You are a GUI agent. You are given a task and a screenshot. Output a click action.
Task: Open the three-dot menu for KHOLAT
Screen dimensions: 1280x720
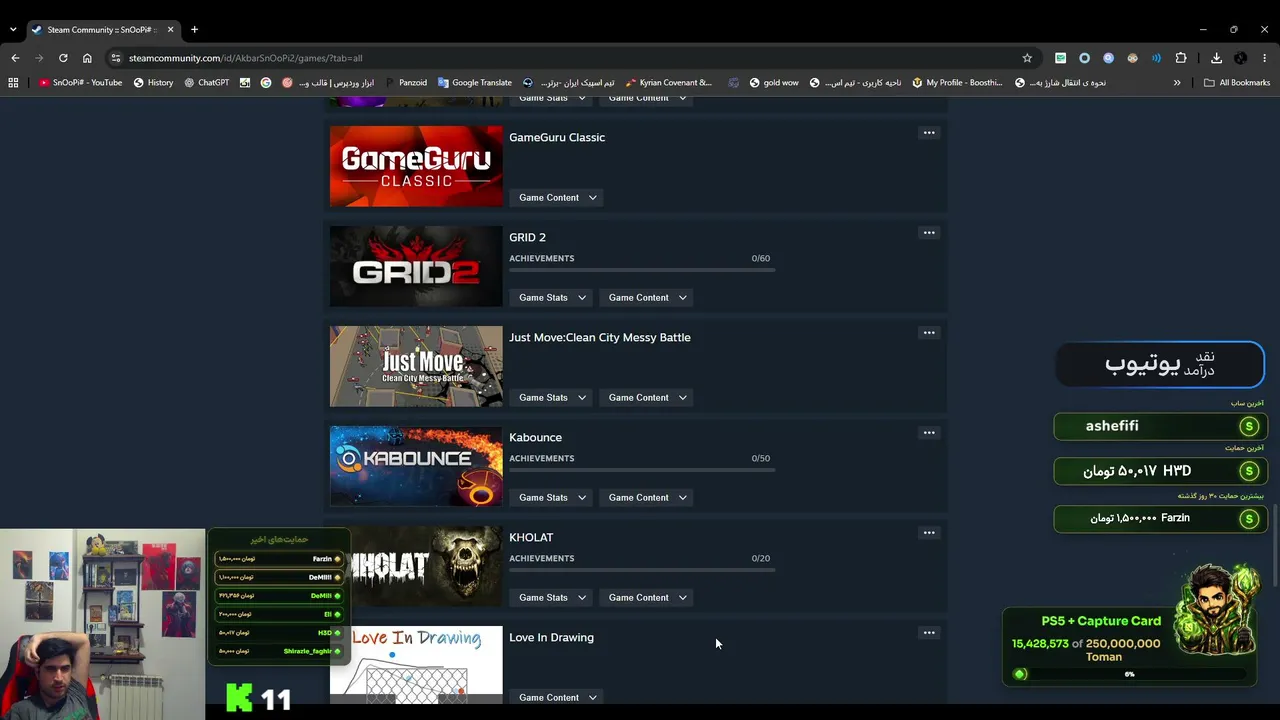(x=929, y=533)
